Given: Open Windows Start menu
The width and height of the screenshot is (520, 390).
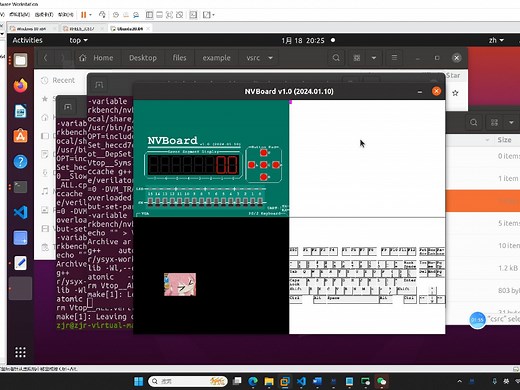Looking at the screenshot, I should coord(138,381).
